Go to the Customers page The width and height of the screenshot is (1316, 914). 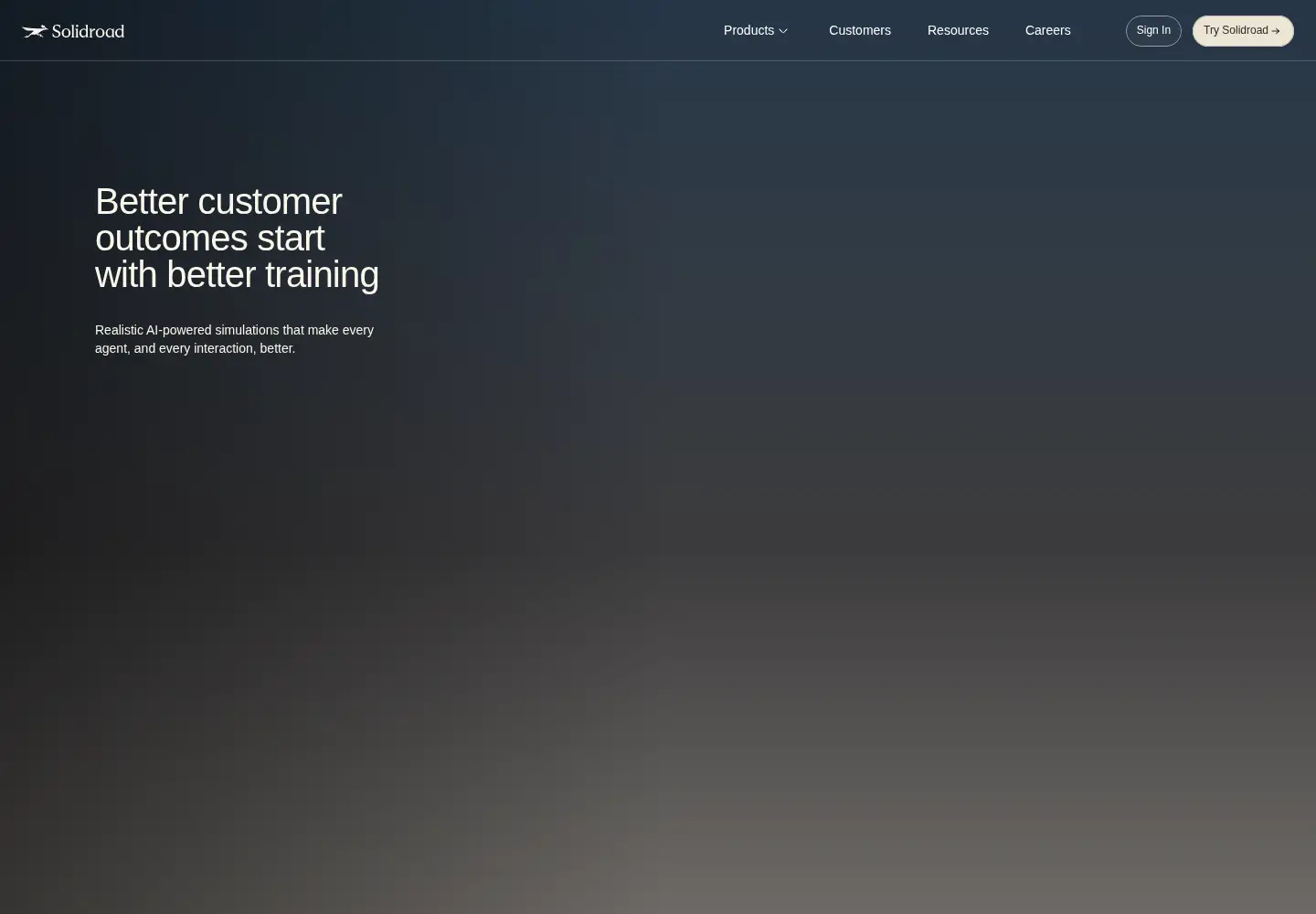point(860,30)
